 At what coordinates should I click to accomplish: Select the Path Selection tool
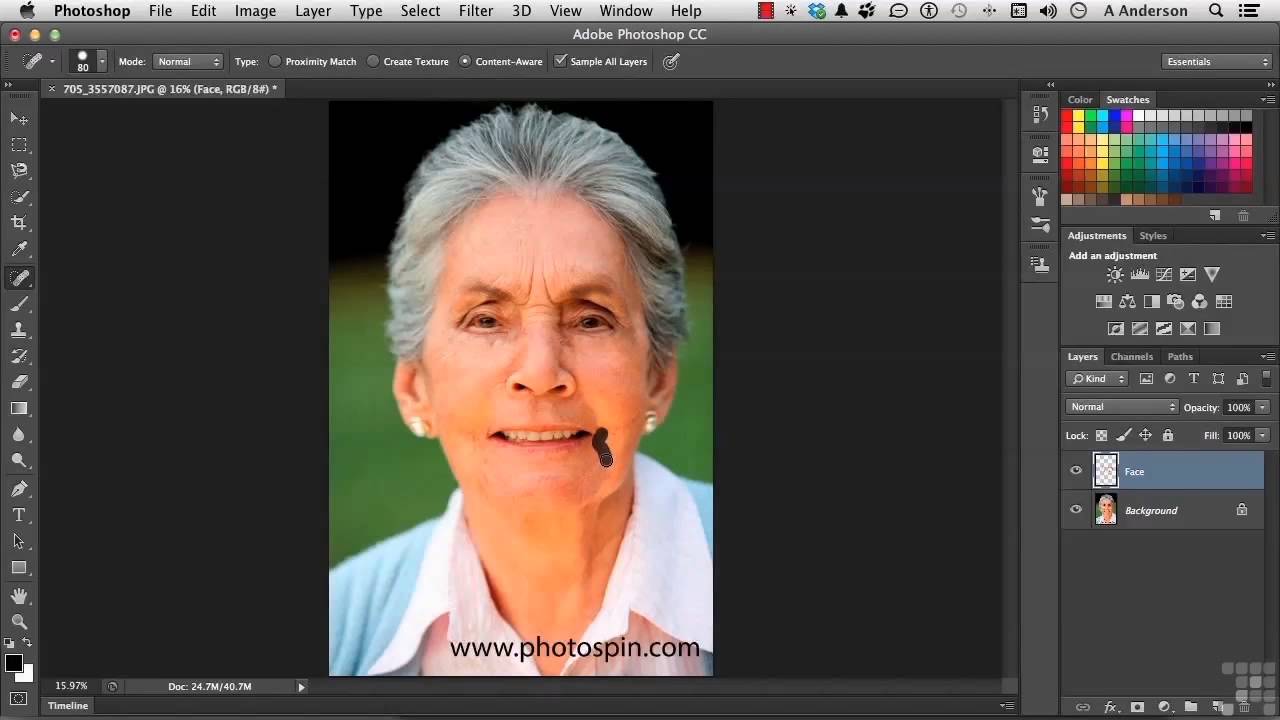pos(19,541)
